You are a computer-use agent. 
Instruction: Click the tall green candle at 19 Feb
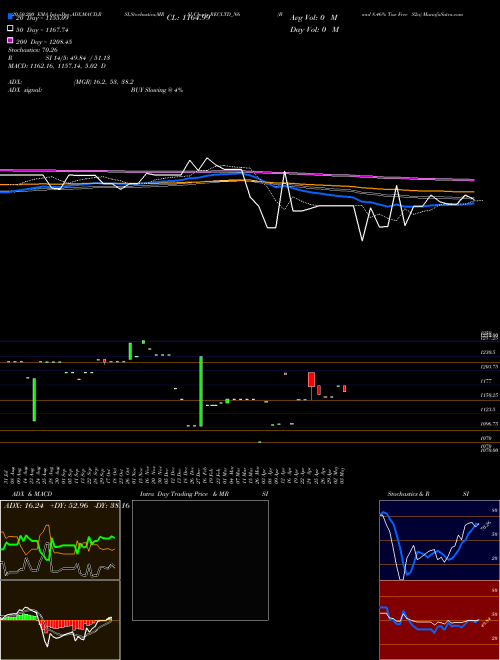(201, 391)
